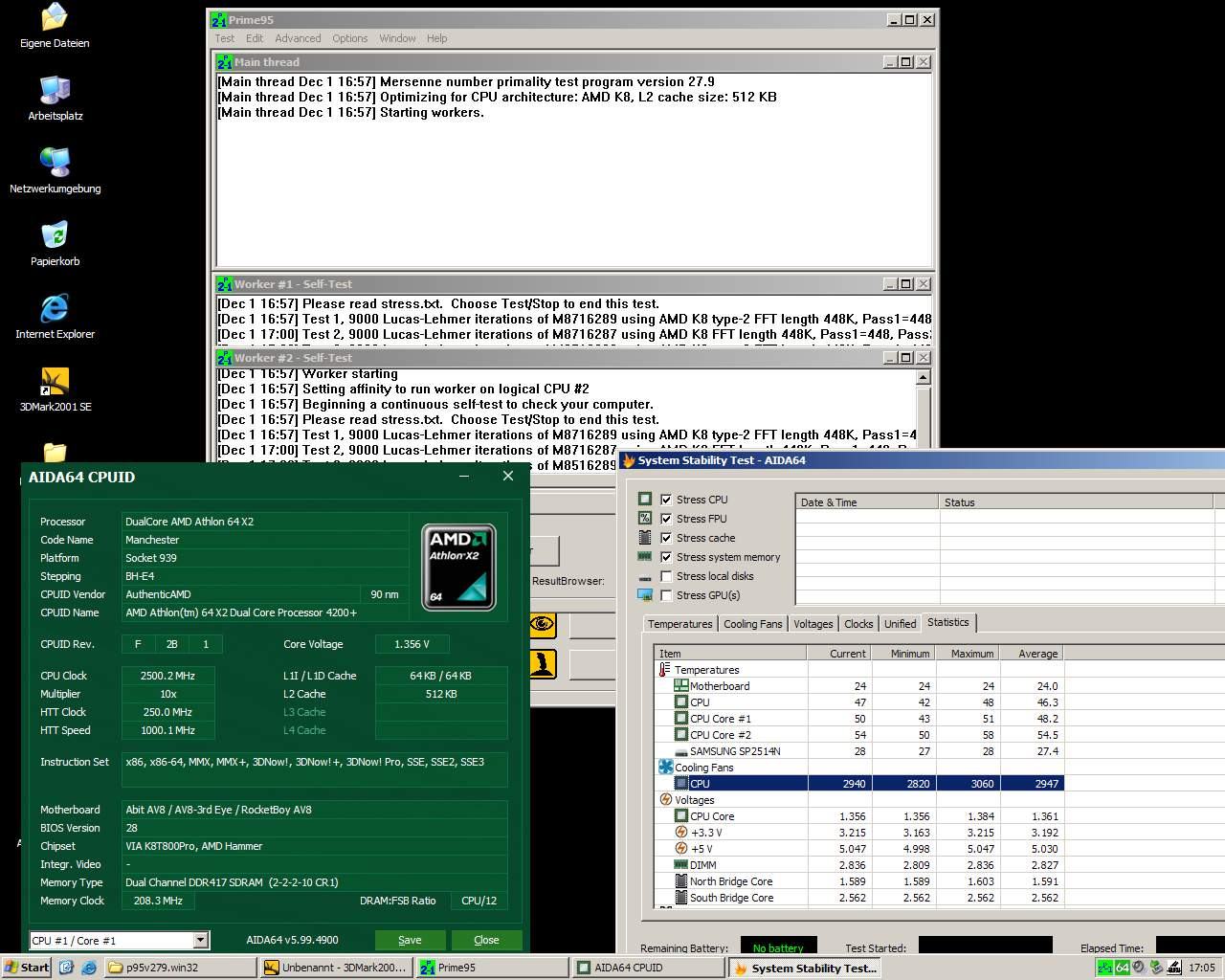Switch to Unbenannt - 3DMark2001 taskbar button
Viewport: 1225px width, 980px height.
coord(336,968)
